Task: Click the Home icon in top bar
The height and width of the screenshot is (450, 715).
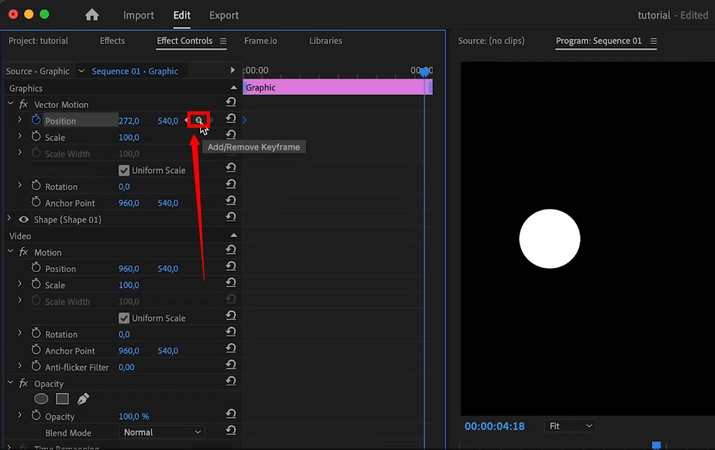Action: [92, 15]
